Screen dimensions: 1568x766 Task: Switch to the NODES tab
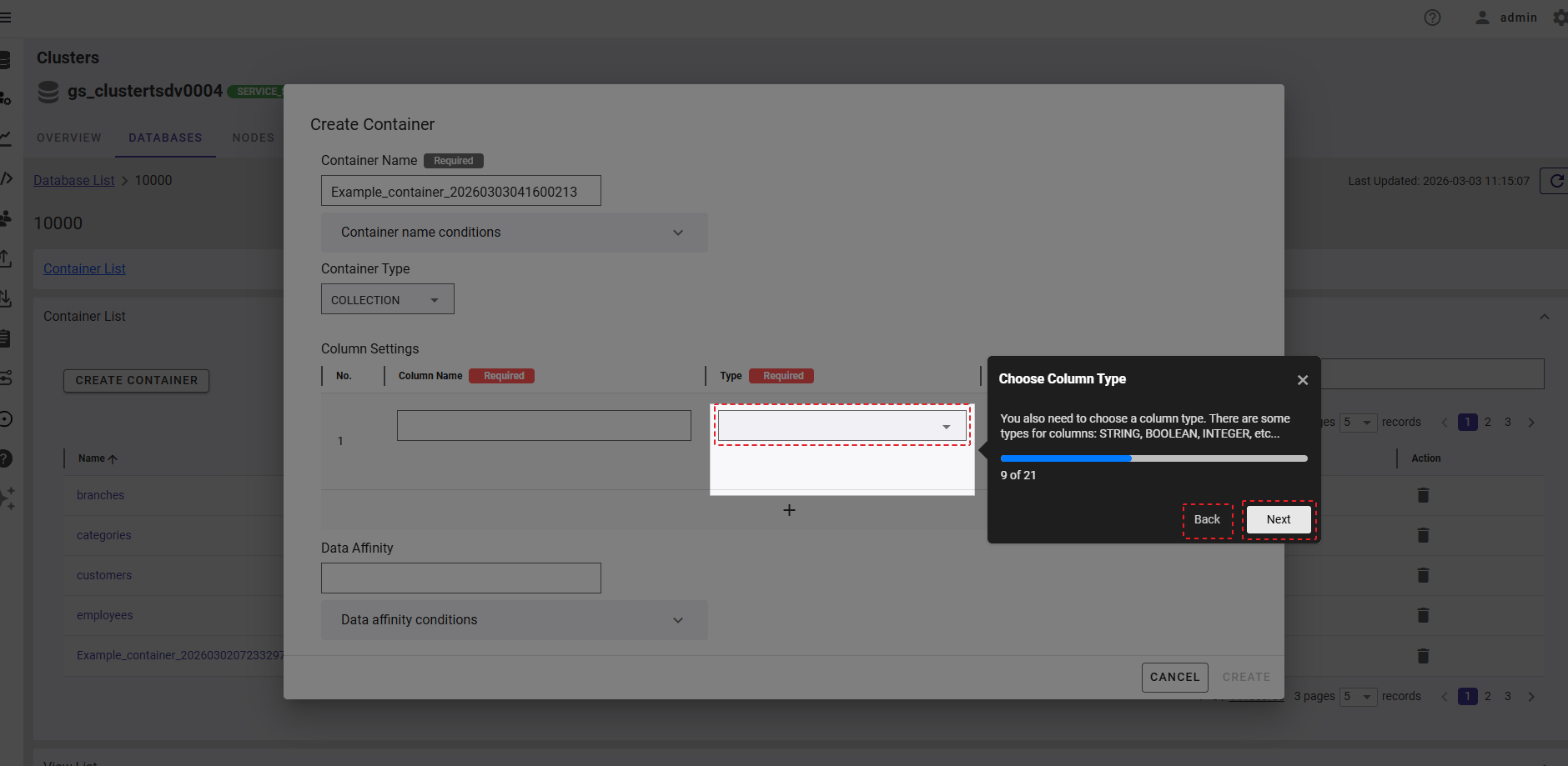[253, 138]
